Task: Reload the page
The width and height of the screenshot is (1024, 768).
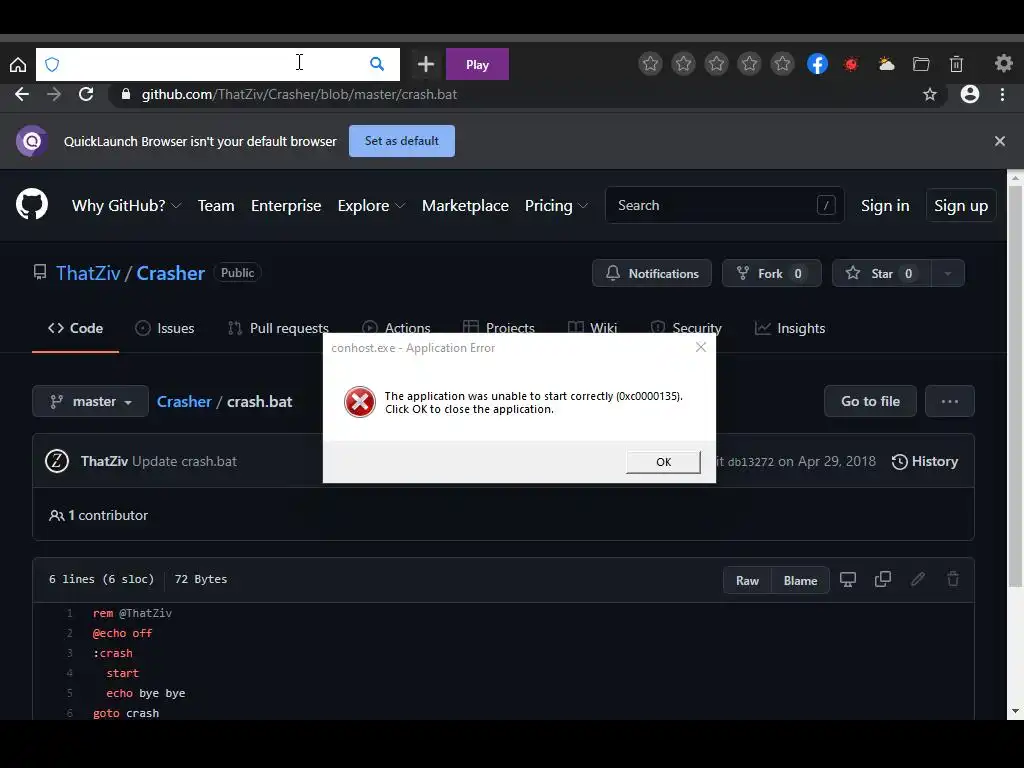Action: pos(86,94)
